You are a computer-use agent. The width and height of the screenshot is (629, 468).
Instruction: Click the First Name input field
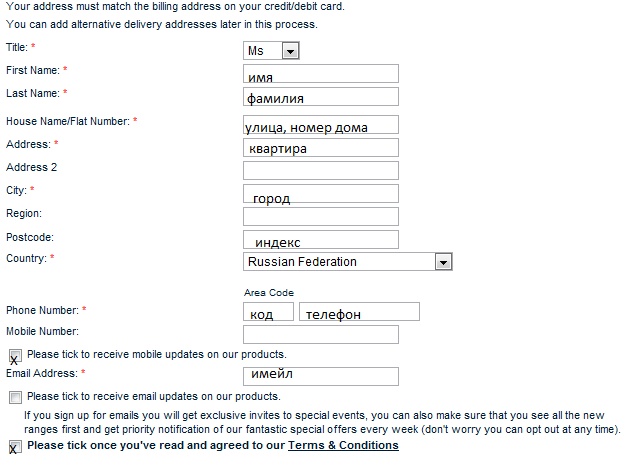(321, 74)
